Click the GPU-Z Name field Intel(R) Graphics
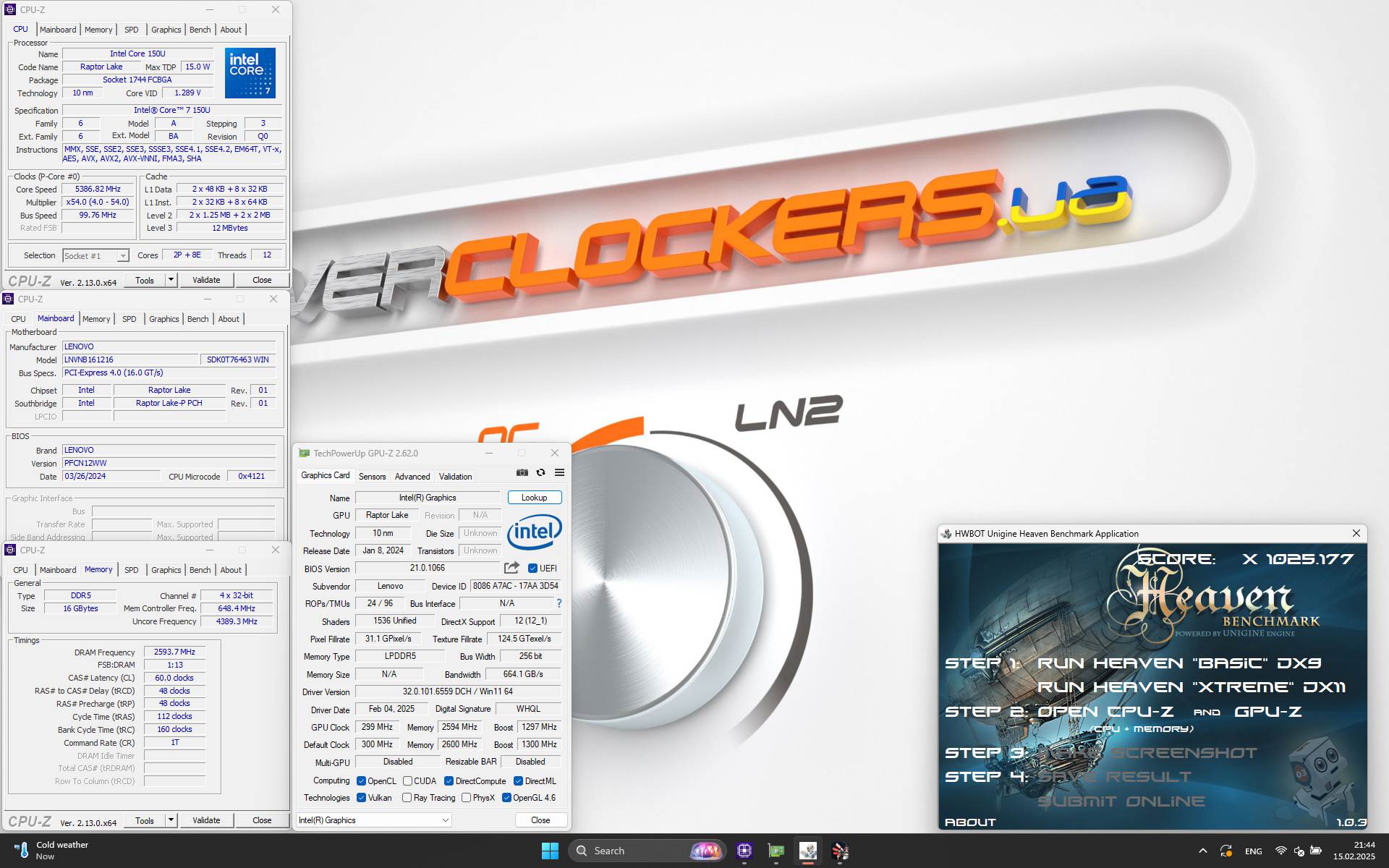 pyautogui.click(x=428, y=497)
